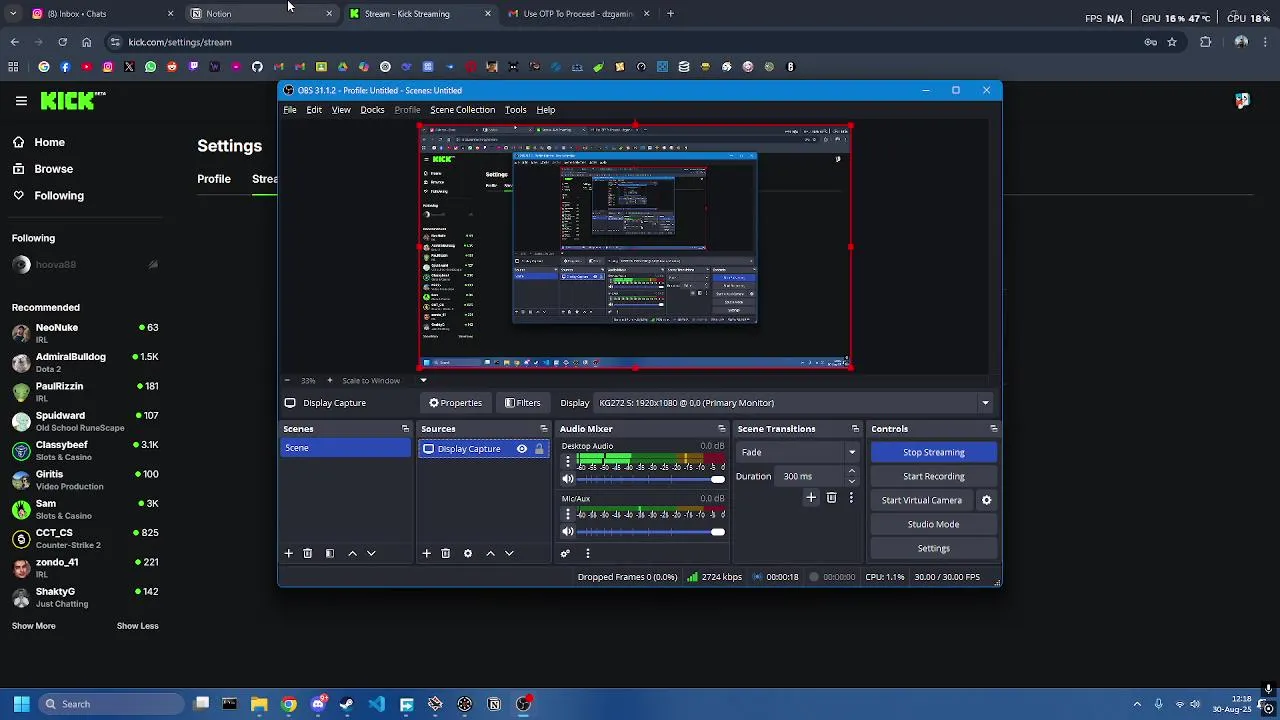Pop out the Controls dock

pyautogui.click(x=993, y=429)
